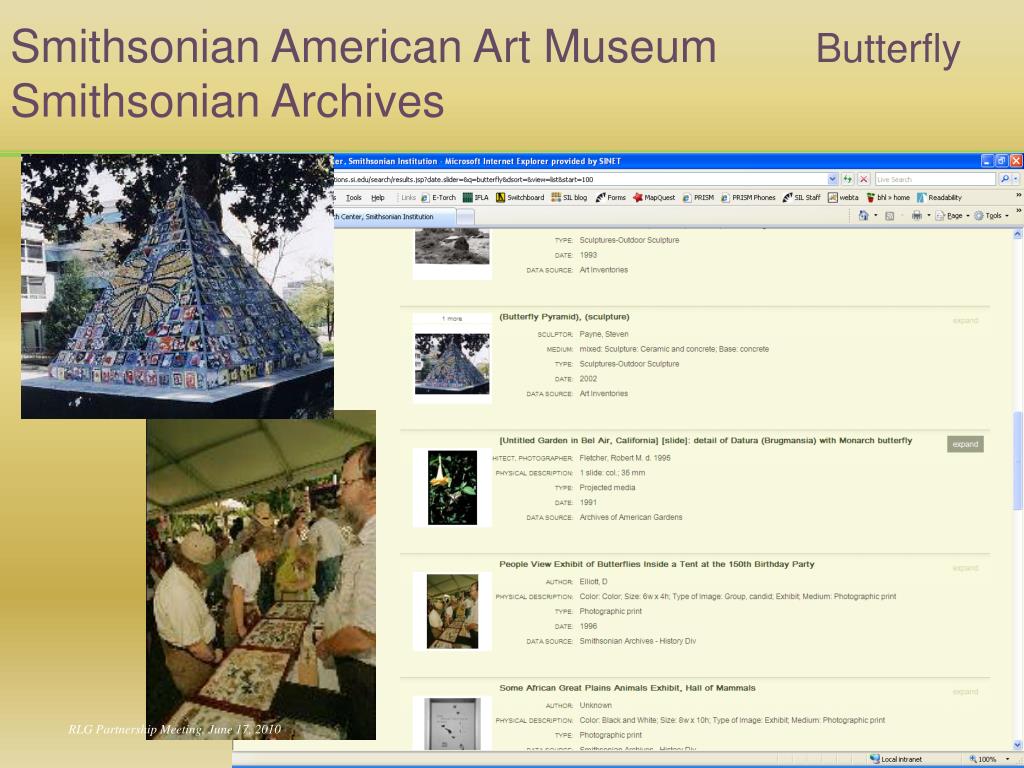The width and height of the screenshot is (1024, 768).
Task: Select the Smithsonian Institution browser tab
Action: click(x=394, y=217)
